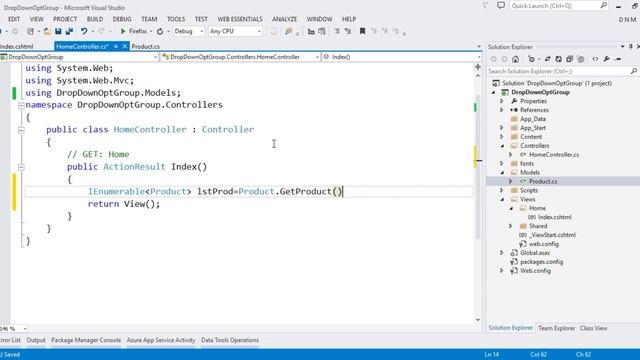Open the WEB ESSENTIALS menu
The width and height of the screenshot is (640, 360).
click(x=240, y=19)
